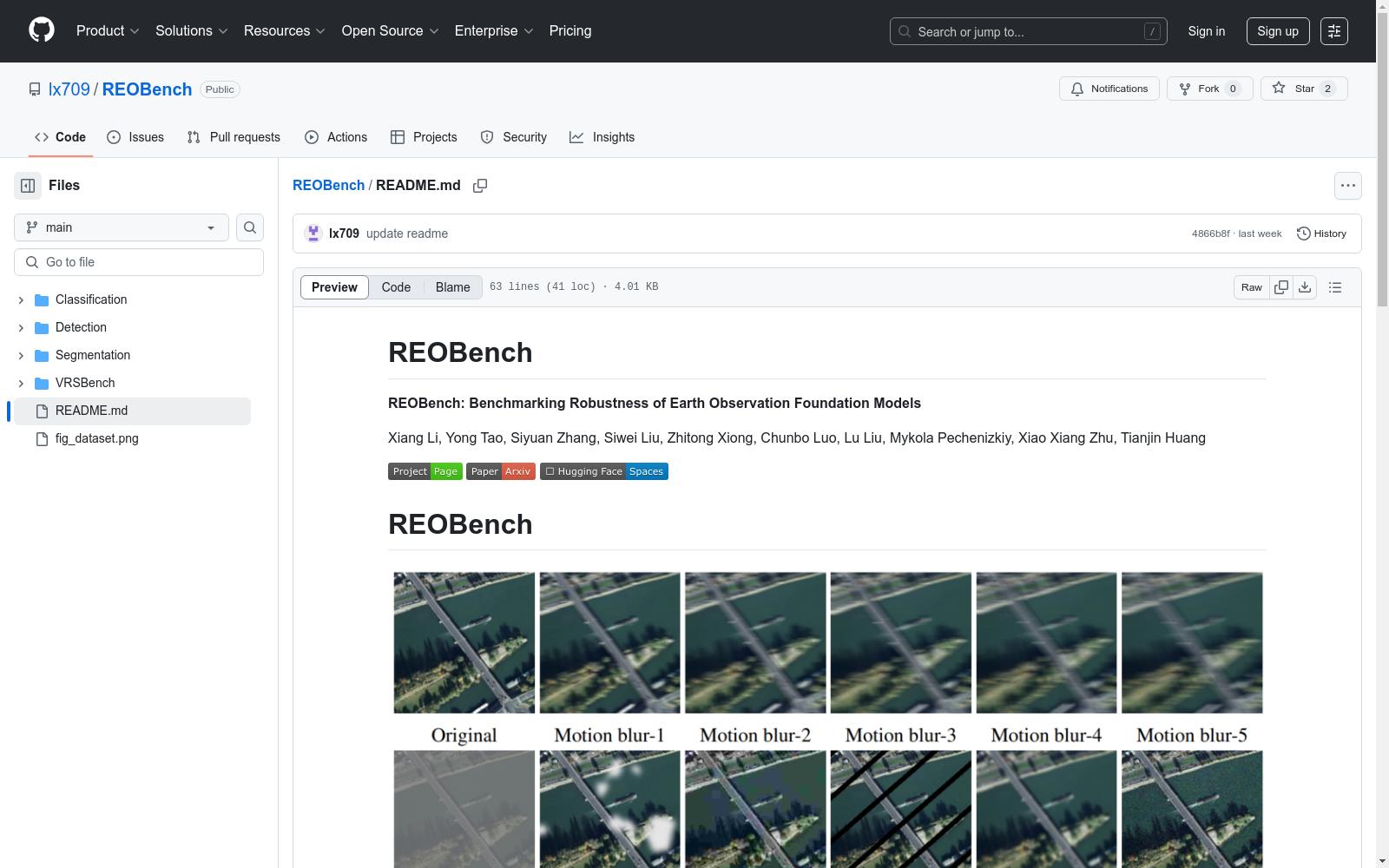Expand the Classification folder

(21, 300)
